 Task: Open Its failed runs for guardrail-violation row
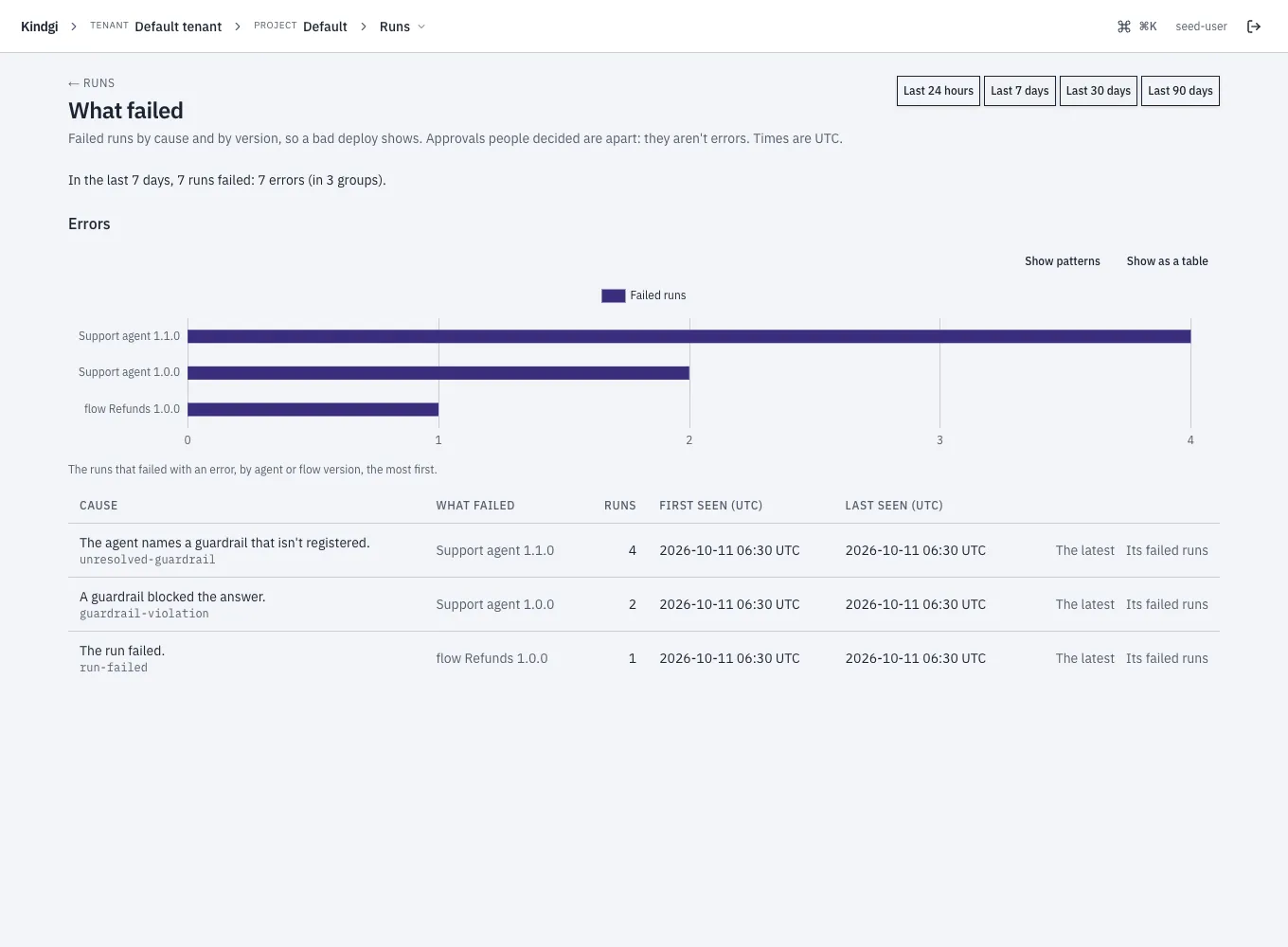coord(1167,604)
